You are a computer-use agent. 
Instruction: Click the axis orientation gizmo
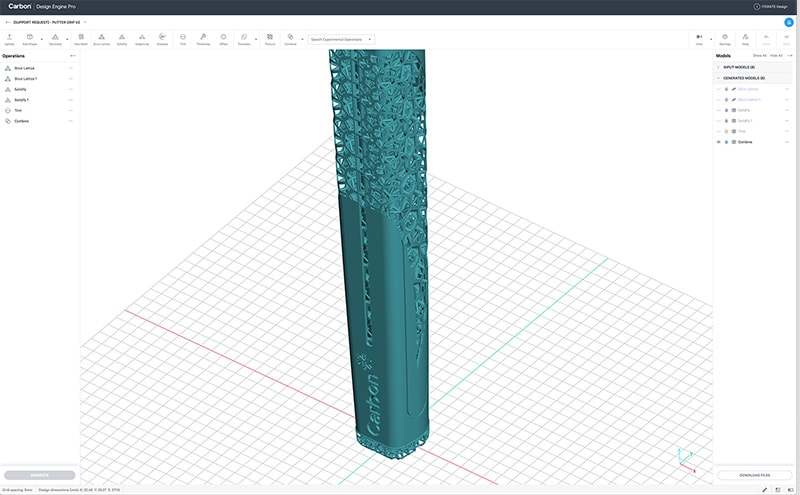(686, 460)
